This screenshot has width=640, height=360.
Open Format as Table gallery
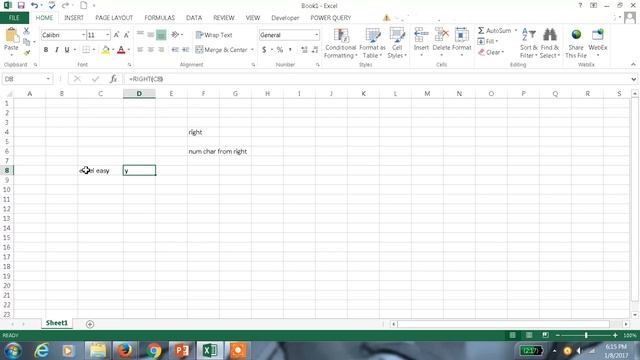tap(372, 43)
